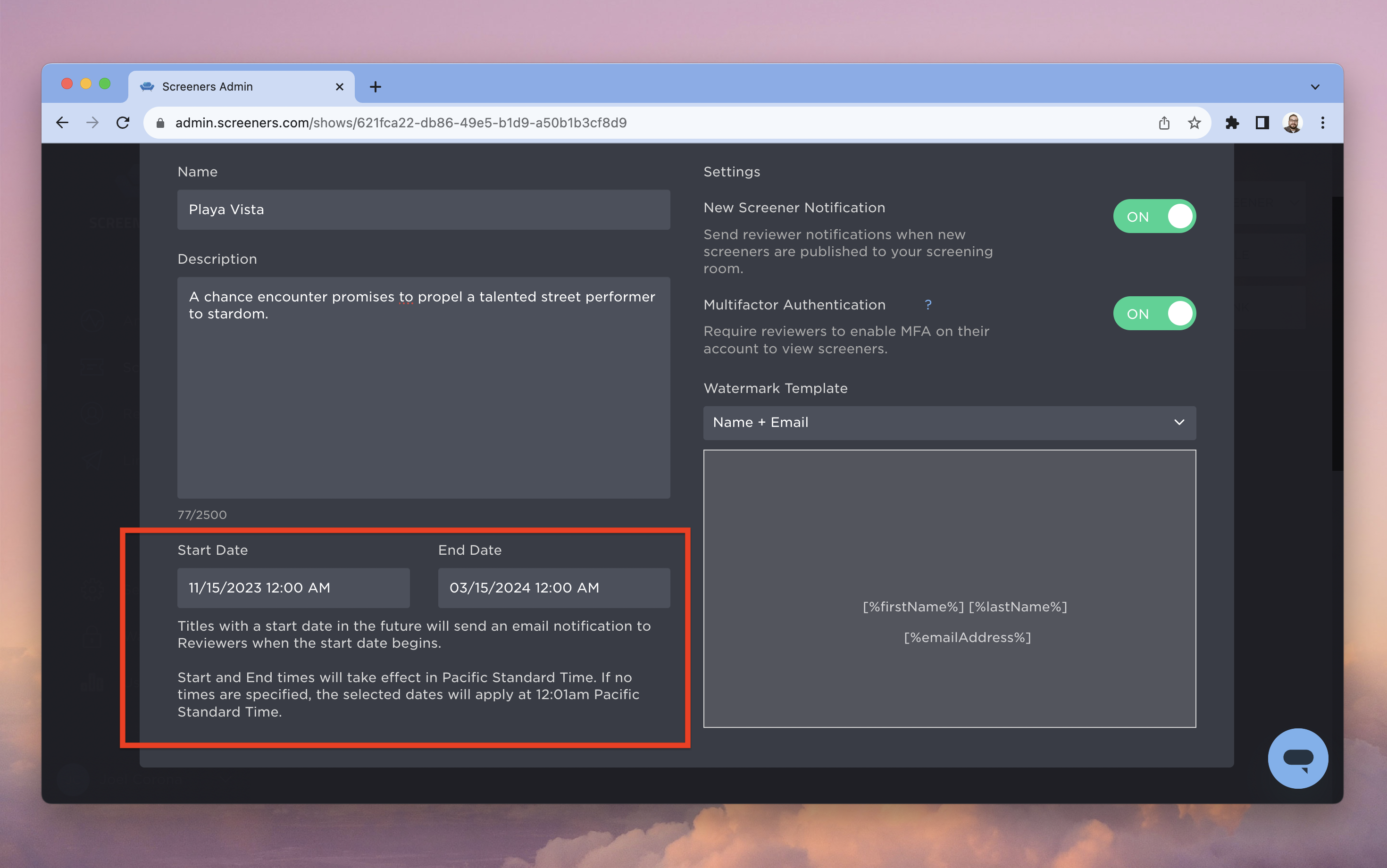Click the [%firstName%] [%lastName%] placeholder text
Image resolution: width=1387 pixels, height=868 pixels.
pos(965,607)
